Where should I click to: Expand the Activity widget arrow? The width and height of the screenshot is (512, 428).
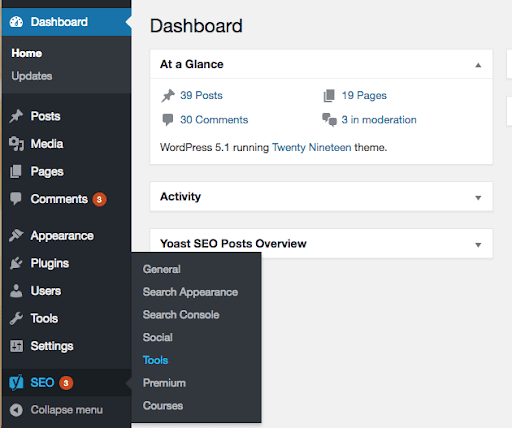click(478, 198)
